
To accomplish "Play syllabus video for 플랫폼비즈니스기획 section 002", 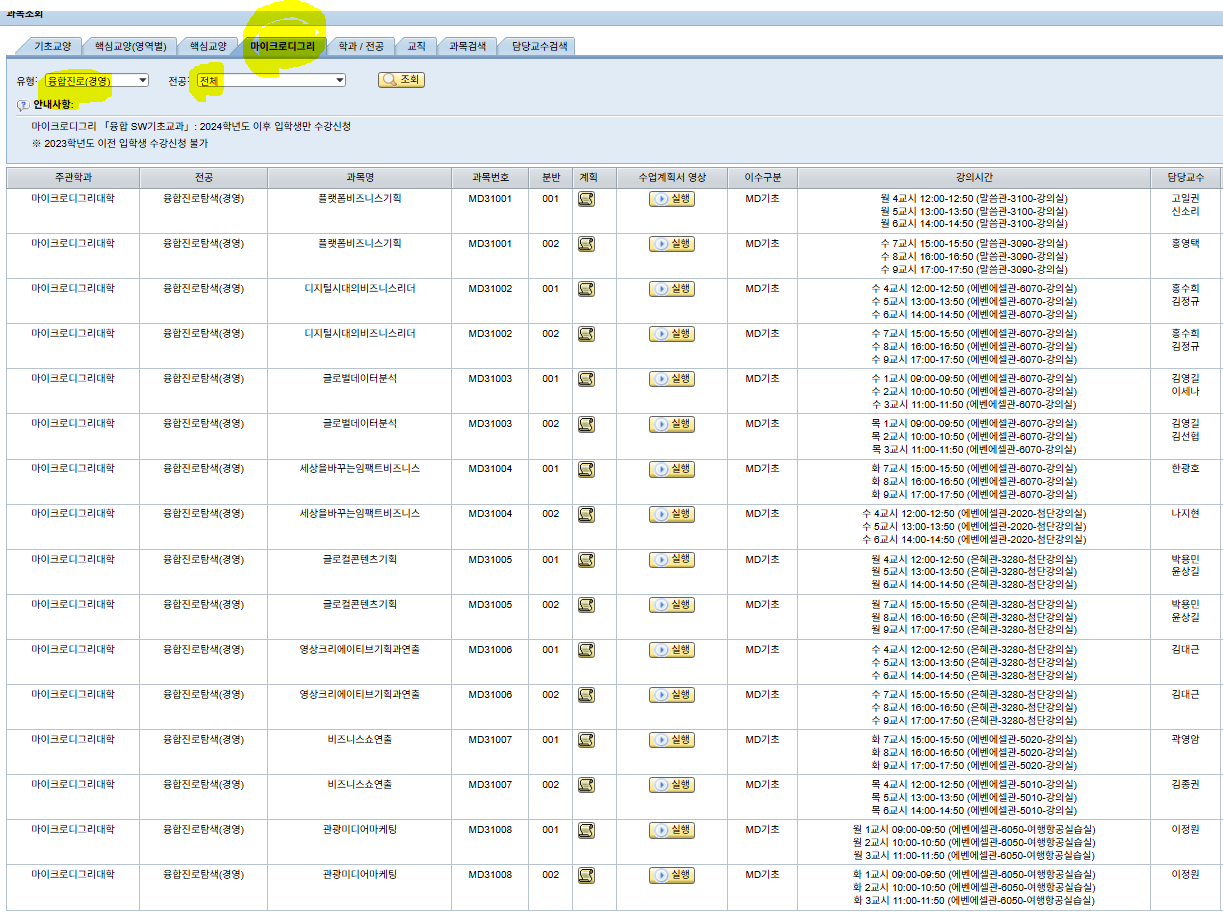I will click(x=672, y=244).
